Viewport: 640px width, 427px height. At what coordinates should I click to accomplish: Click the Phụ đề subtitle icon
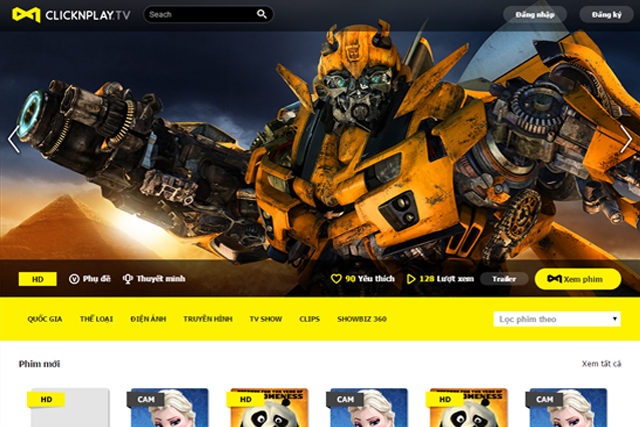click(74, 279)
